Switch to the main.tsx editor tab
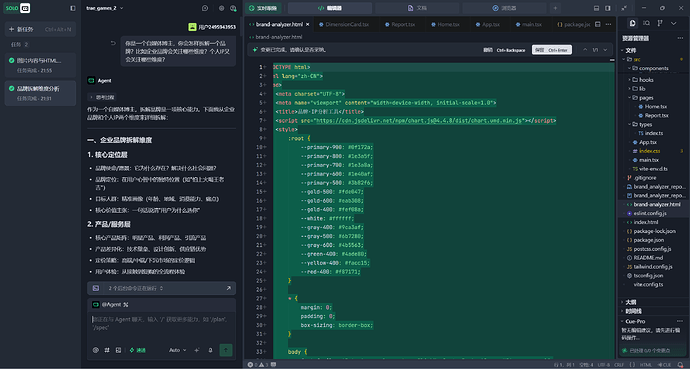 pos(528,25)
